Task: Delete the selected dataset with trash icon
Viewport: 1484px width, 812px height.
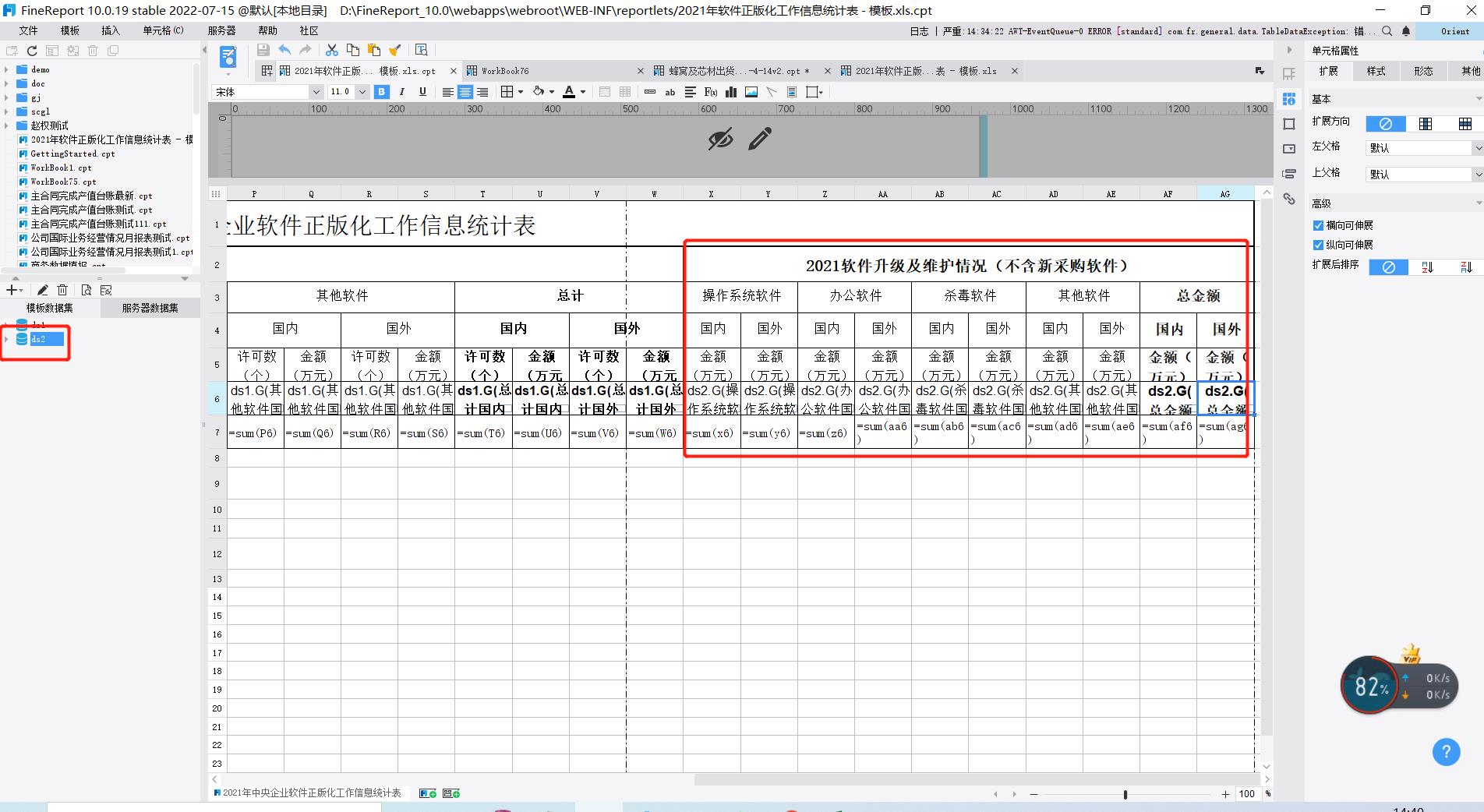Action: tap(63, 290)
